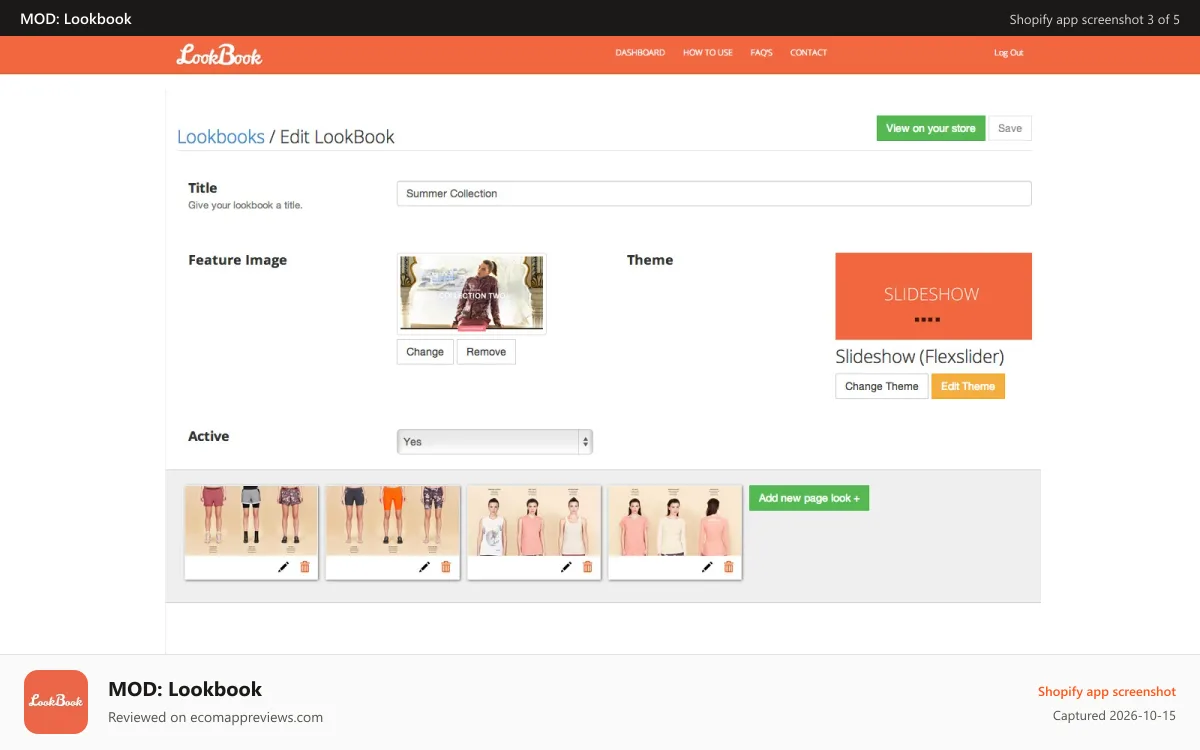
Task: Edit the red shorts look page with pencil icon
Action: click(x=283, y=567)
